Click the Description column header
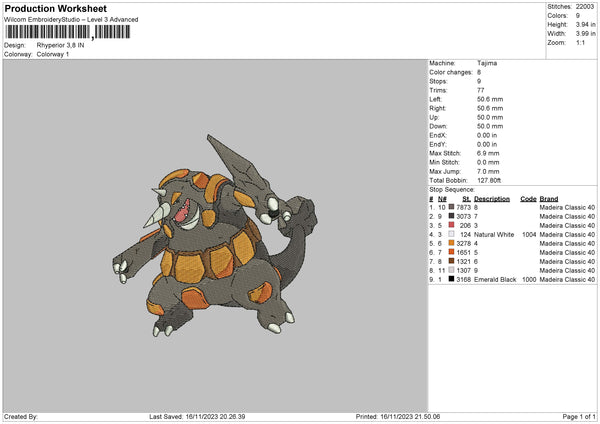Screen dimensions: 600x424 [493, 198]
